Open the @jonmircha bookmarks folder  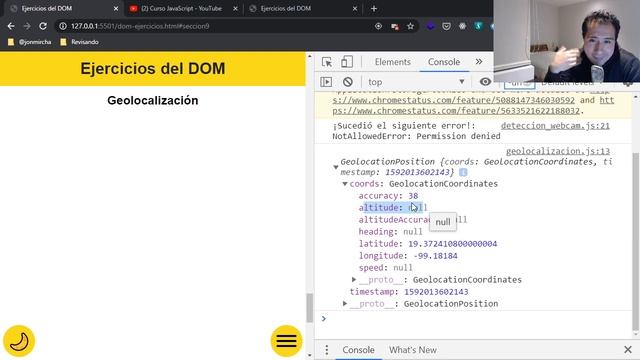(30, 42)
